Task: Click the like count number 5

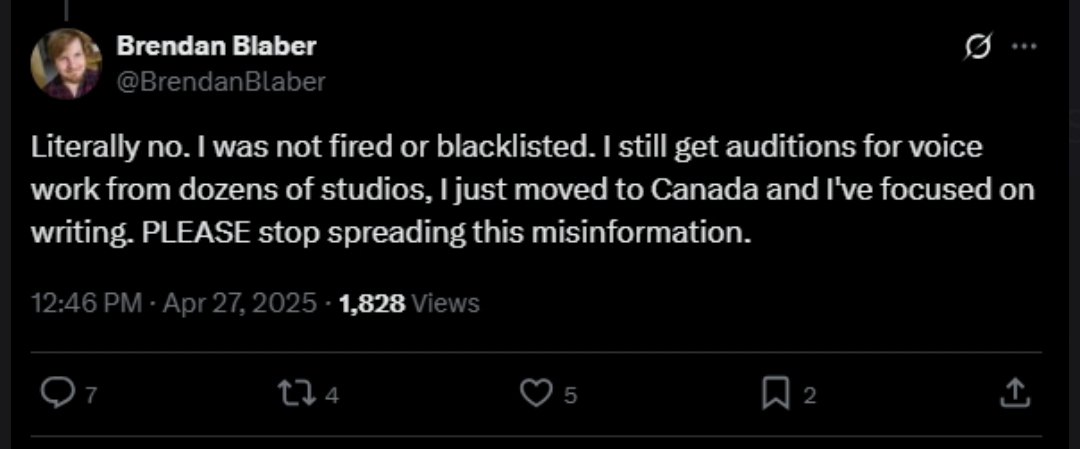Action: [570, 396]
